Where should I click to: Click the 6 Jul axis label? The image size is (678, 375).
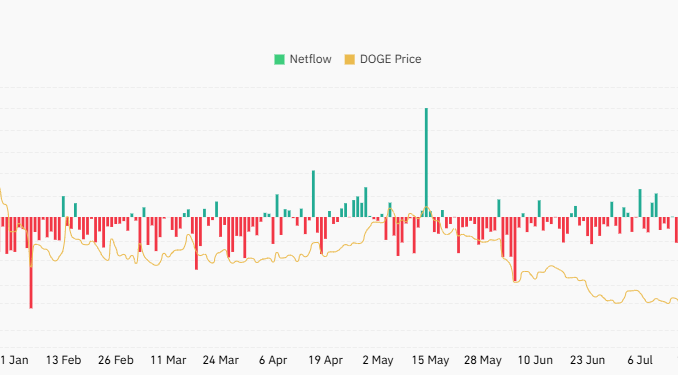click(x=640, y=360)
